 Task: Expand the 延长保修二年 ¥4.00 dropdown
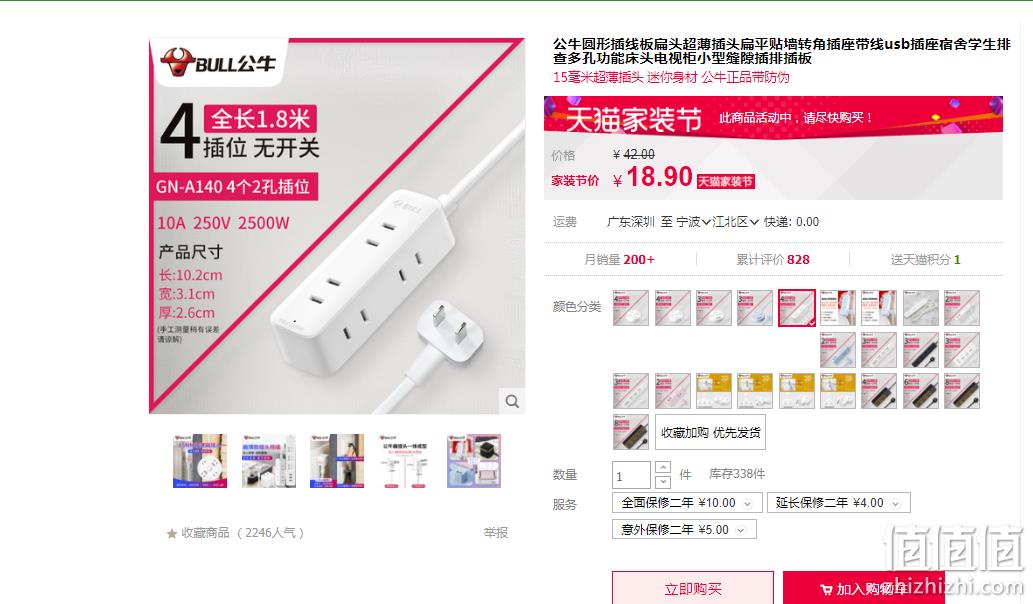click(839, 503)
